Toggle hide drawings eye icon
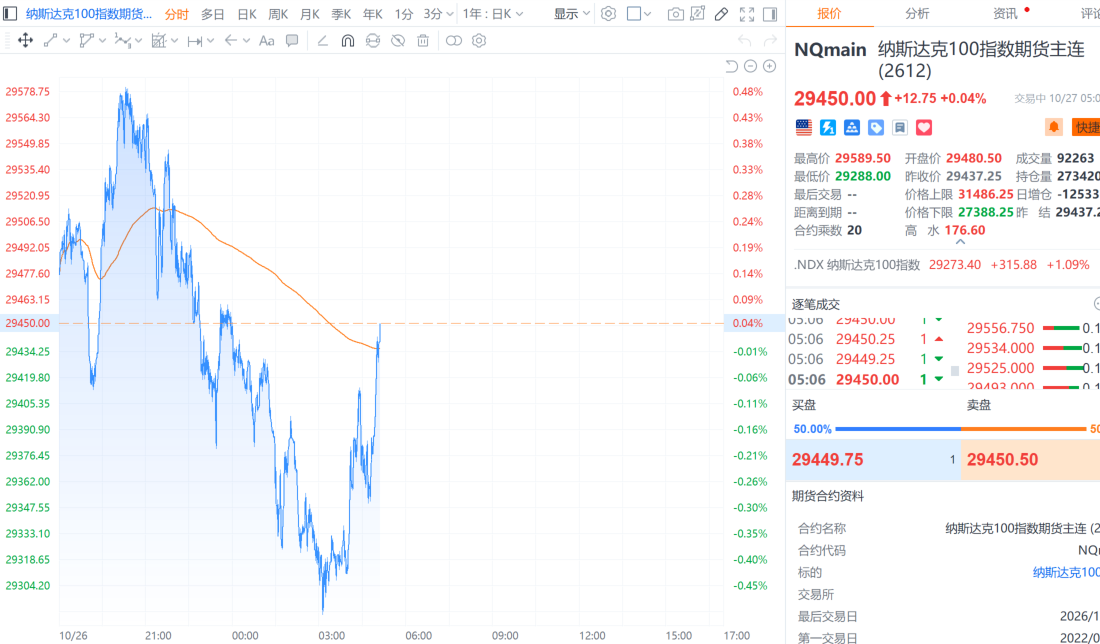The height and width of the screenshot is (644, 1100). pos(398,41)
